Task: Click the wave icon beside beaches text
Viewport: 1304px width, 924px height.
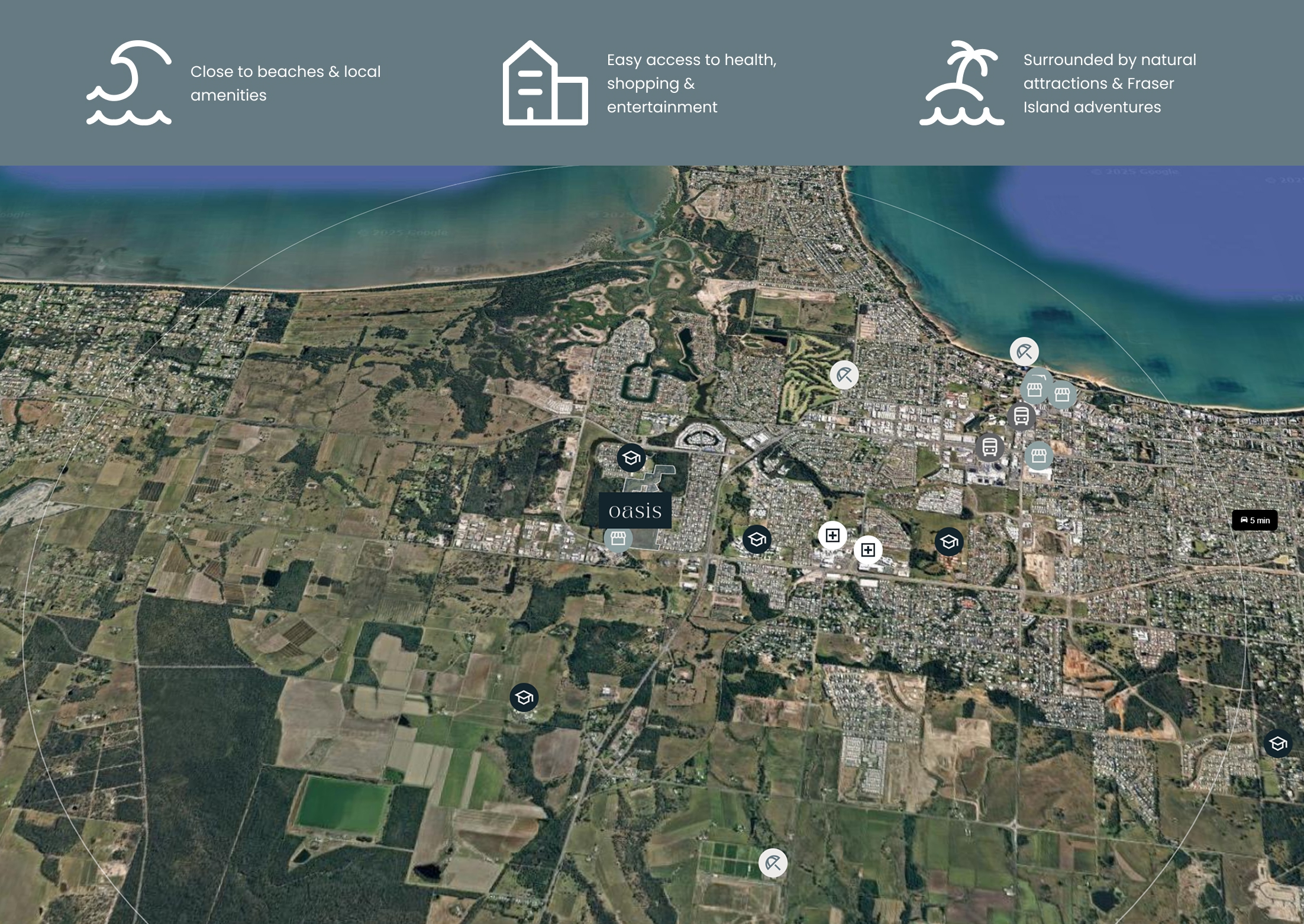Action: pos(129,83)
